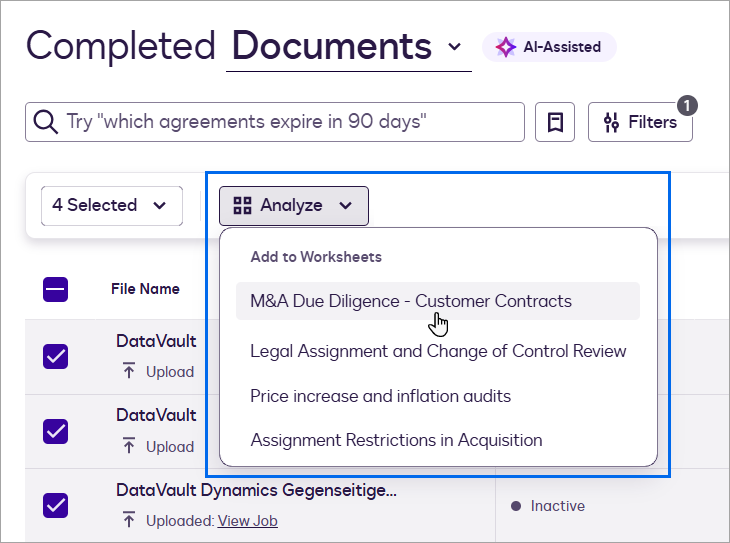Click the search magnifier icon
The width and height of the screenshot is (730, 543).
[46, 122]
